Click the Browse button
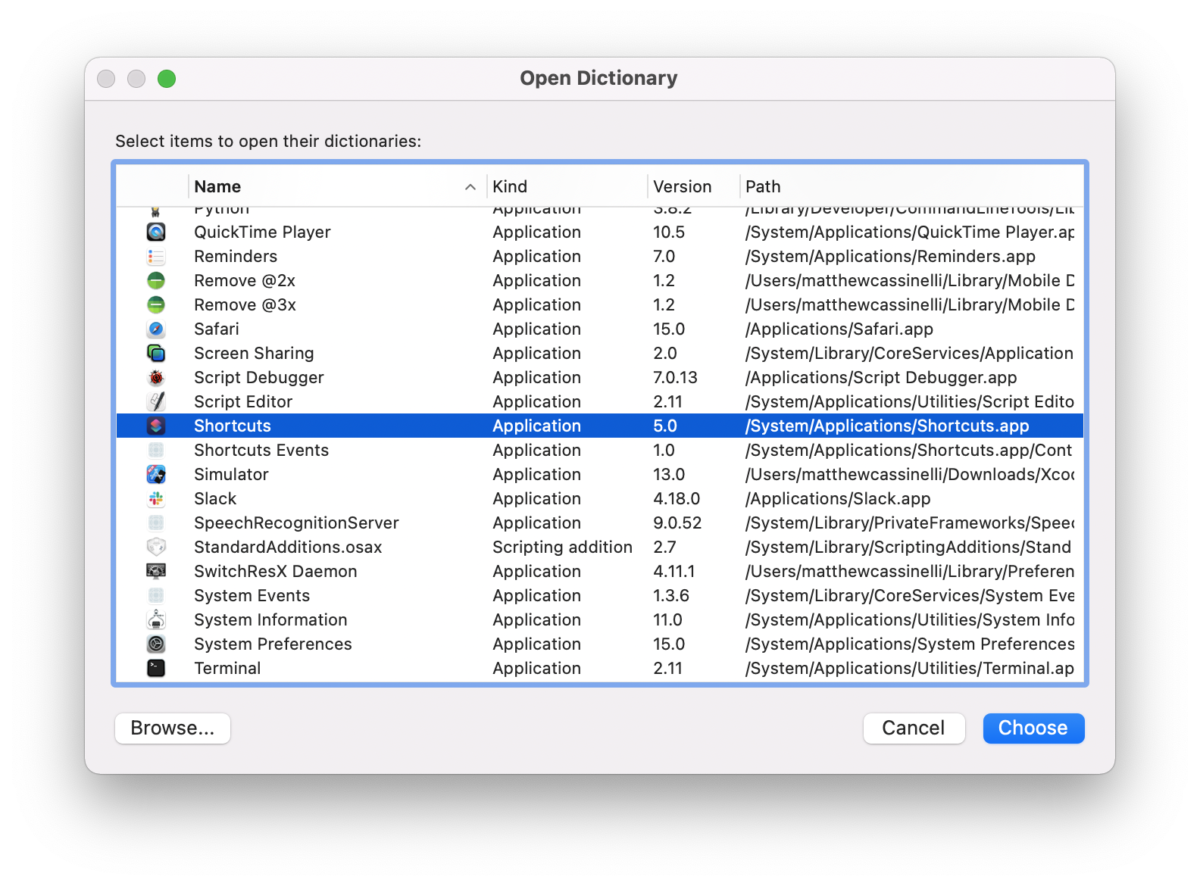 (172, 728)
